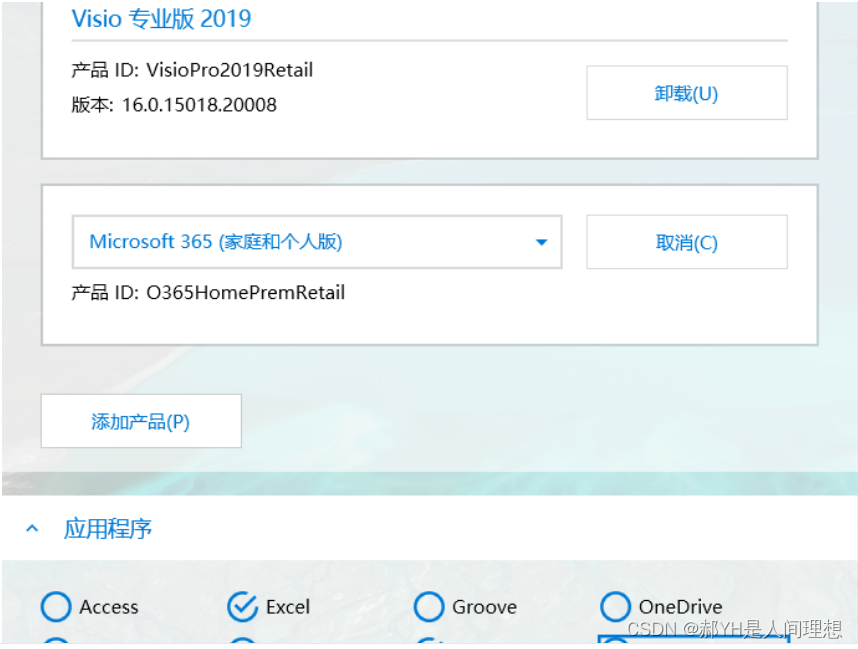
Task: Click the 取消(C) cancel button
Action: [x=687, y=242]
